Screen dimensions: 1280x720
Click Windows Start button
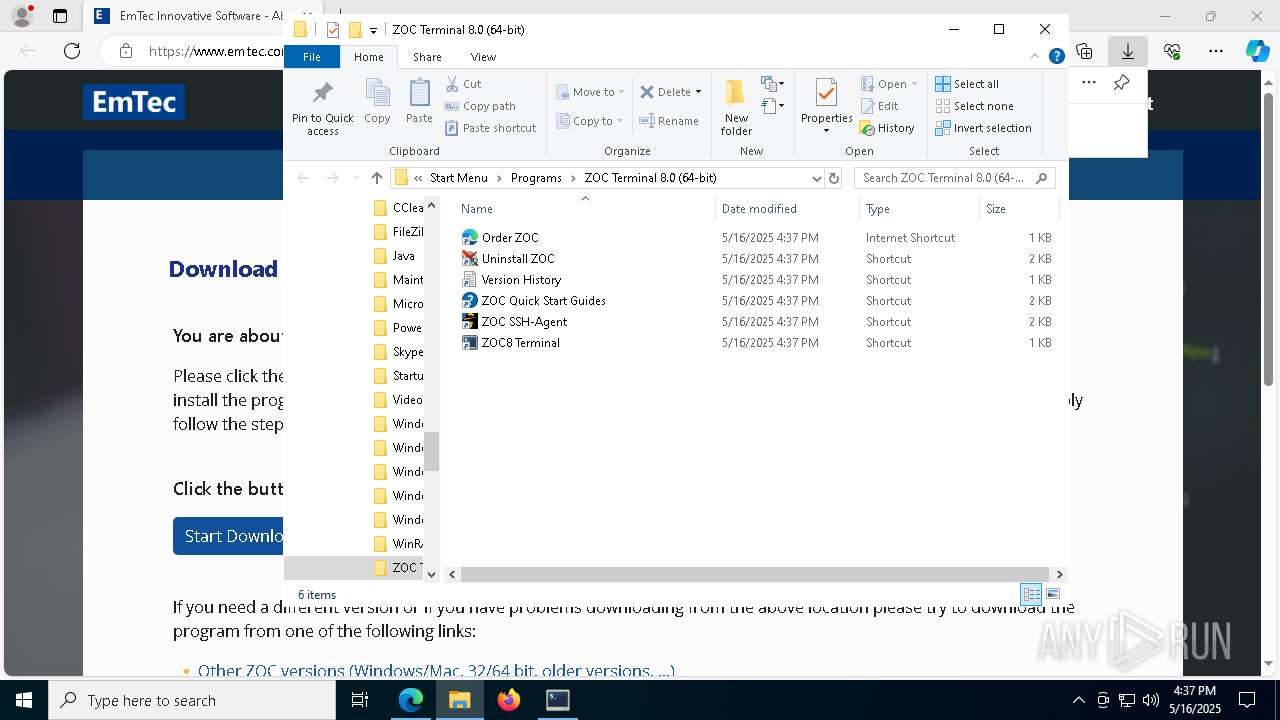click(x=24, y=700)
